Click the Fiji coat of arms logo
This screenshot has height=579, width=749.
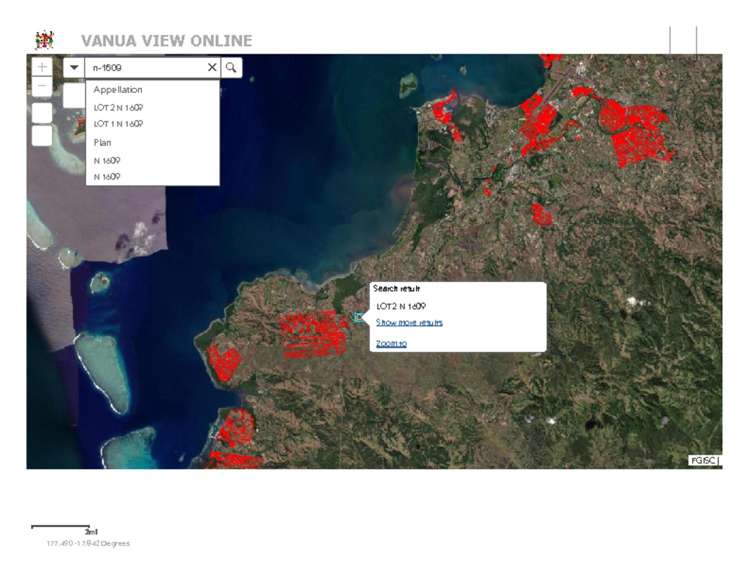tap(44, 40)
